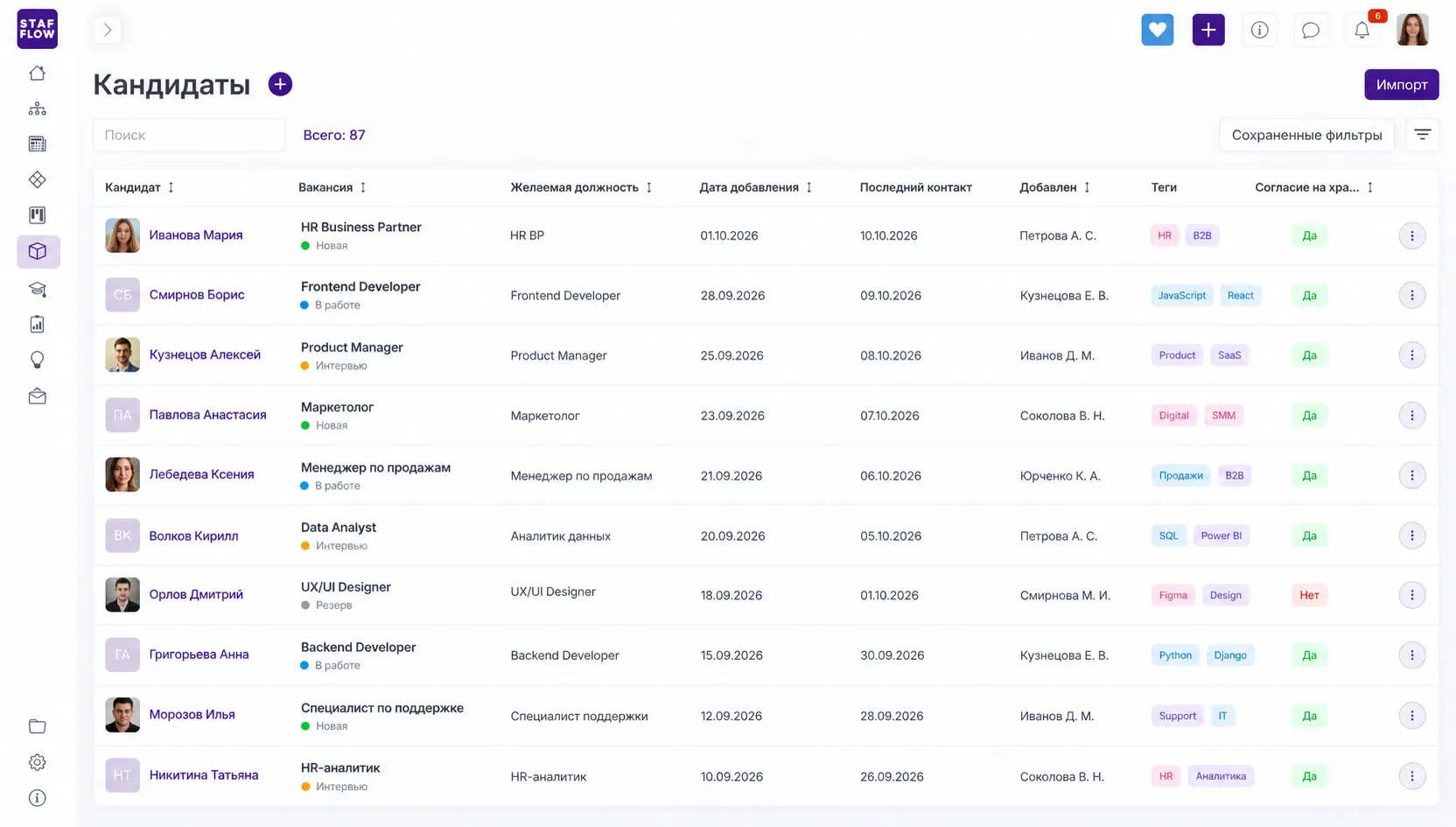Click the Поиск search field
The image size is (1456, 827).
[189, 135]
